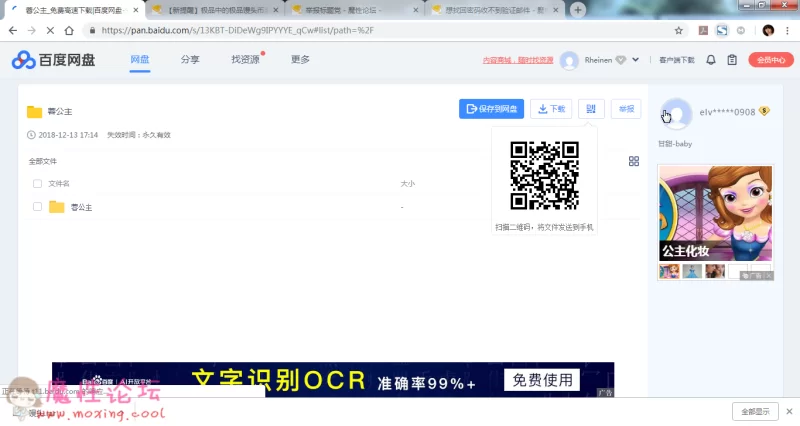The width and height of the screenshot is (800, 426).
Task: Click the 全部文件 breadcrumb
Action: click(x=43, y=161)
